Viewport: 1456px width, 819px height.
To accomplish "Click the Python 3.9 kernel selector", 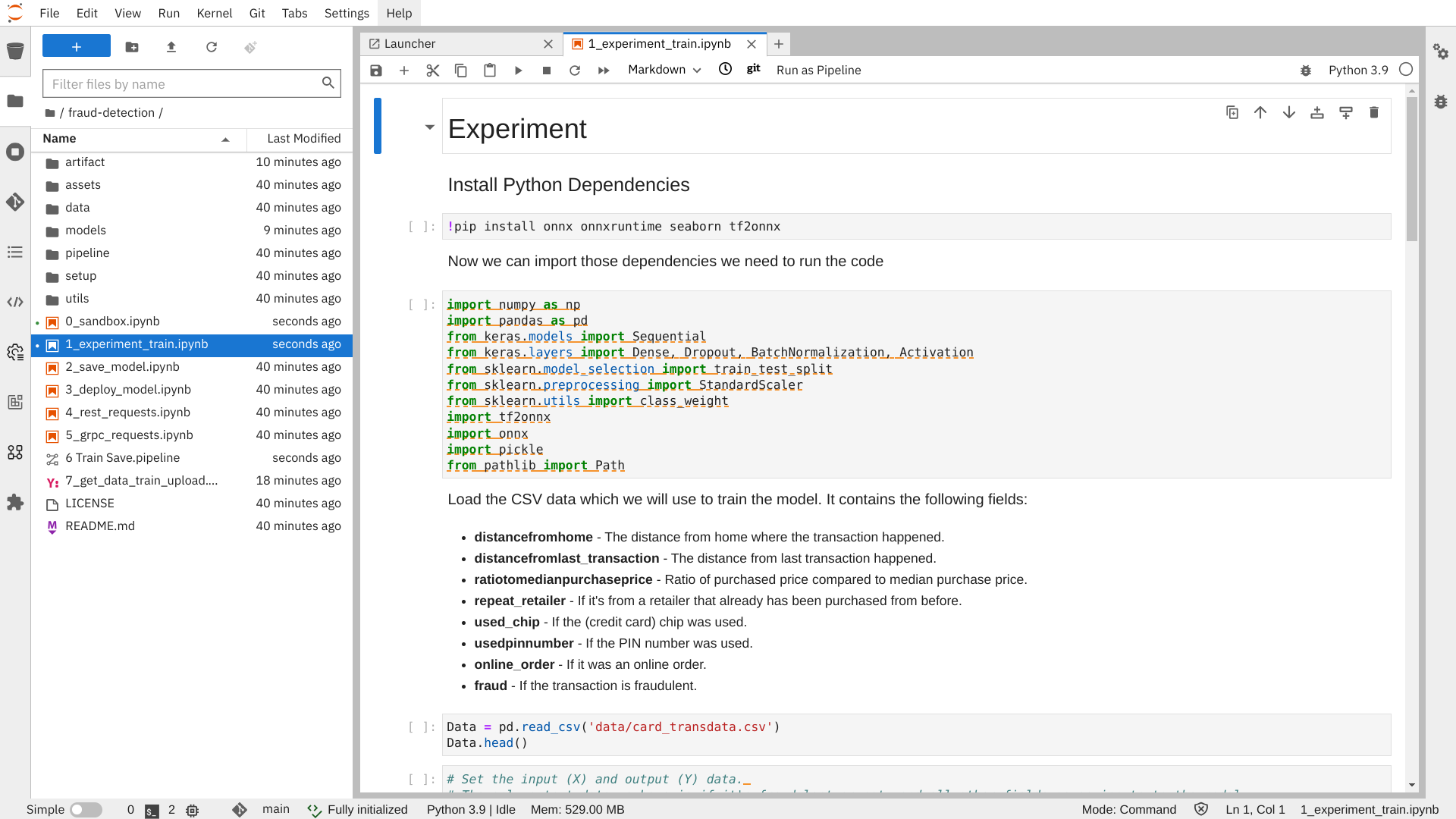I will (1358, 70).
